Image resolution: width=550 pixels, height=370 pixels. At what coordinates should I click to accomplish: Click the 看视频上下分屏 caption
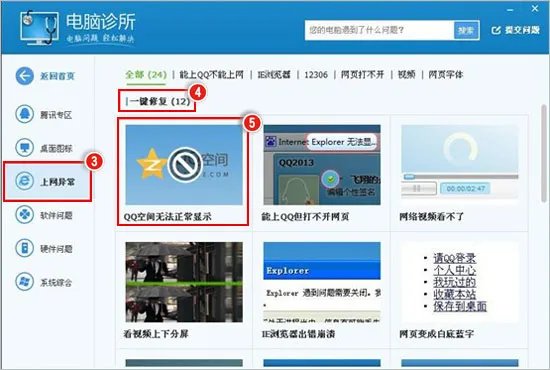click(156, 334)
